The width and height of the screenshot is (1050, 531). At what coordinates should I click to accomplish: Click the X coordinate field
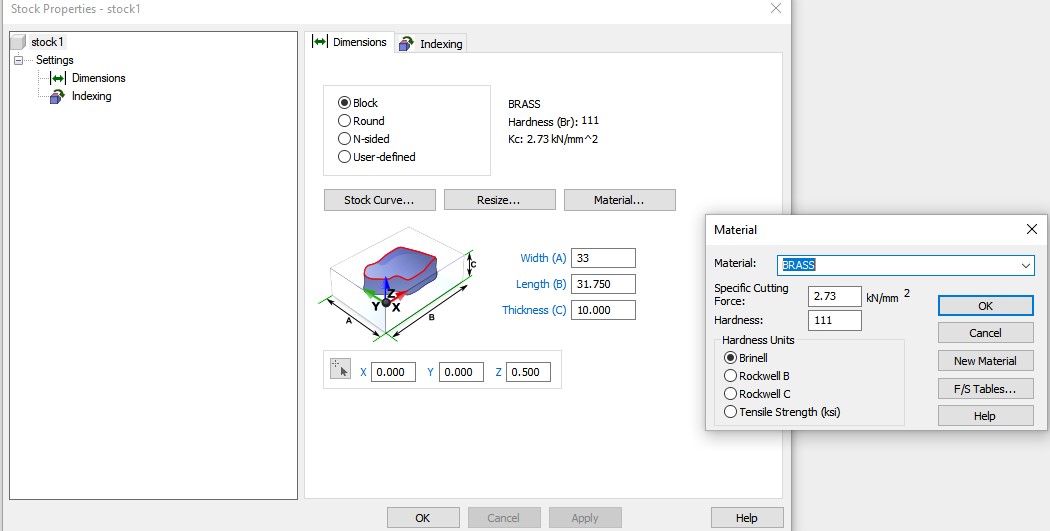click(394, 372)
